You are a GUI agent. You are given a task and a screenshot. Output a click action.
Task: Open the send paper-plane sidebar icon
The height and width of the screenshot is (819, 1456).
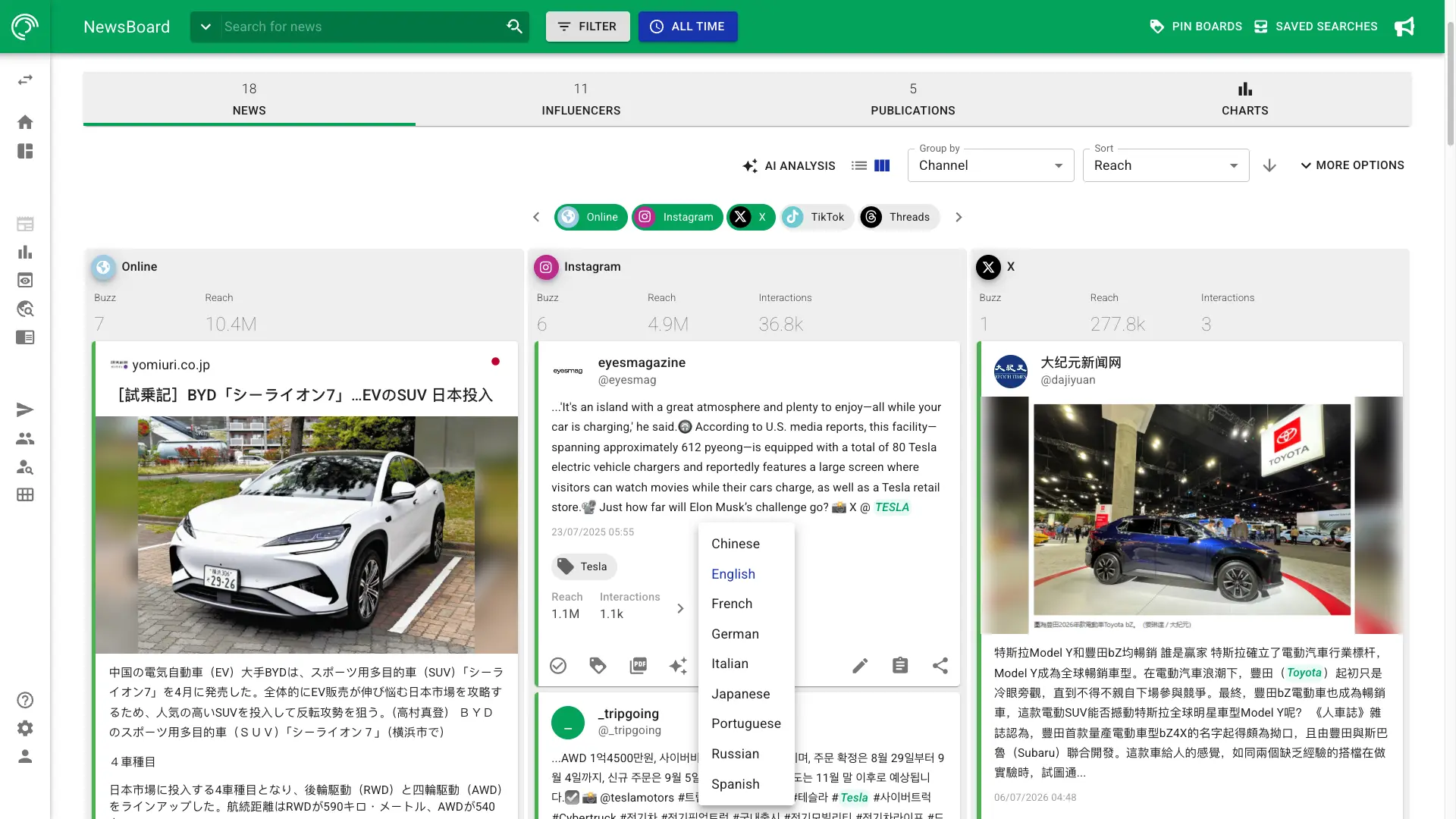(x=25, y=410)
